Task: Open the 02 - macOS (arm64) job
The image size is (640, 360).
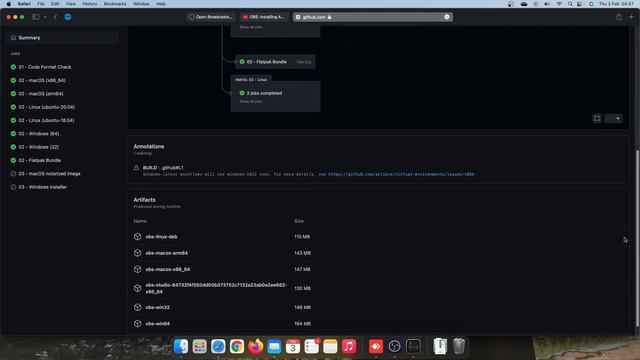Action: click(x=40, y=94)
